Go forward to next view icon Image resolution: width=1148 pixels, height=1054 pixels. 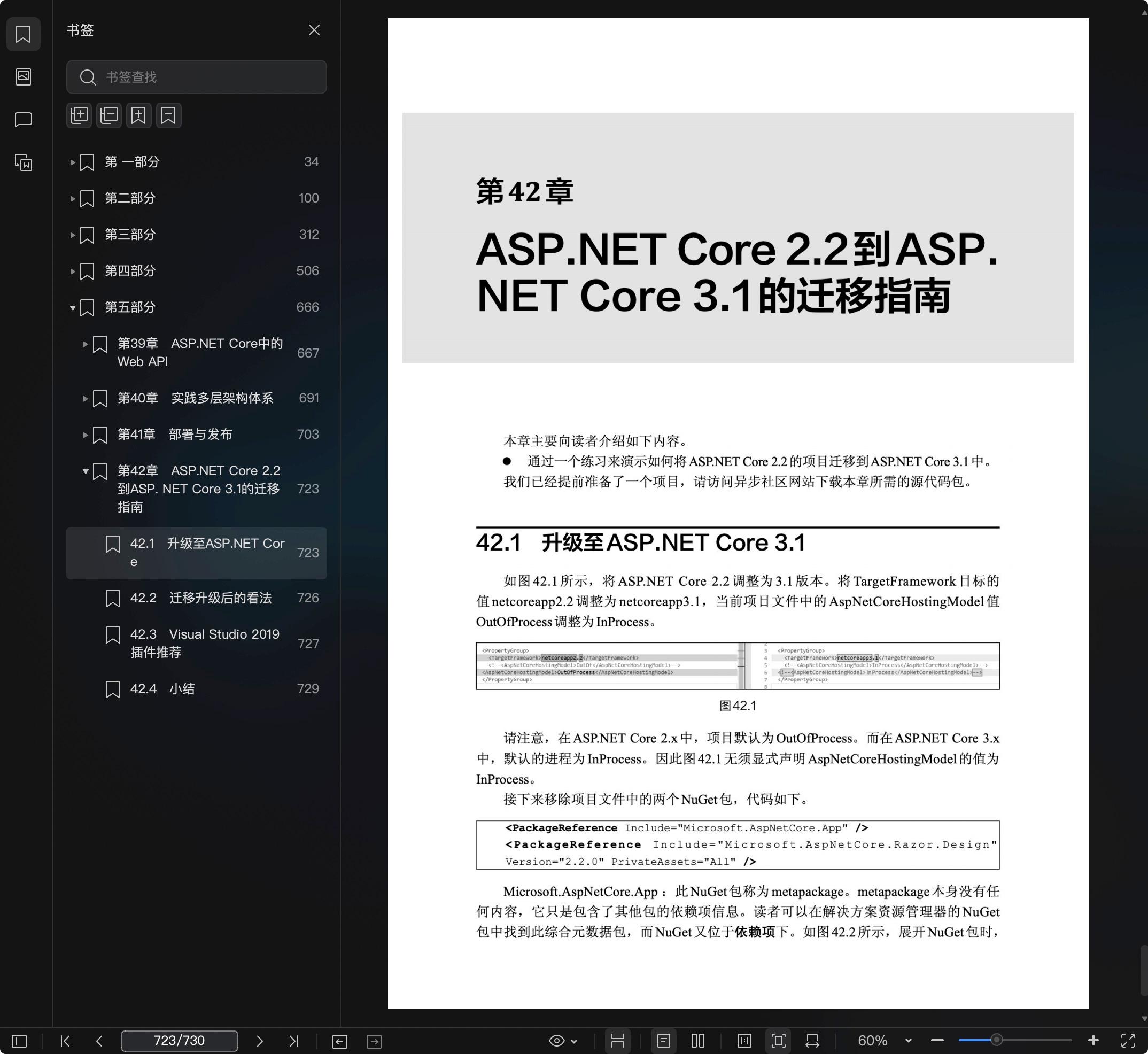tap(374, 1042)
